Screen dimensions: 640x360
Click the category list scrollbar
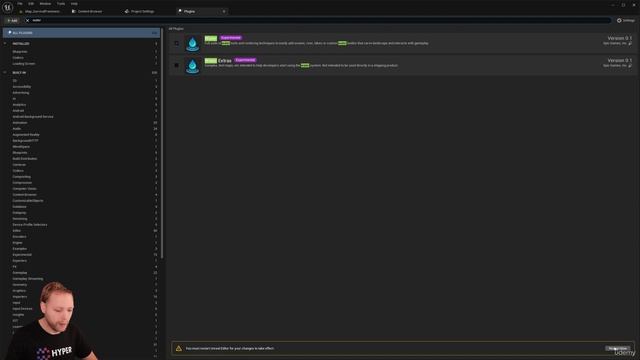click(162, 143)
